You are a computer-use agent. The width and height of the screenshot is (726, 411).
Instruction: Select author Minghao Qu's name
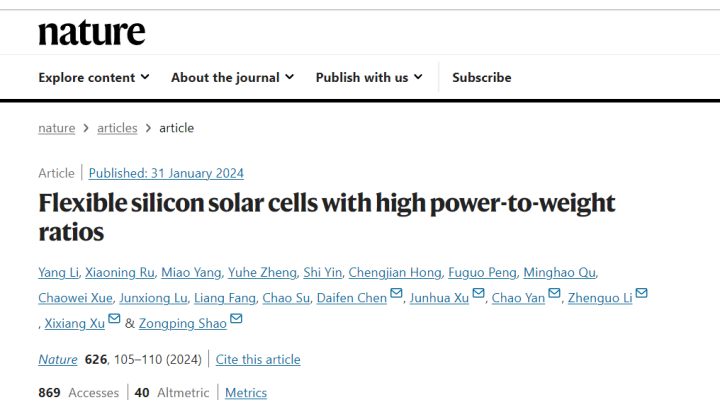(x=559, y=272)
